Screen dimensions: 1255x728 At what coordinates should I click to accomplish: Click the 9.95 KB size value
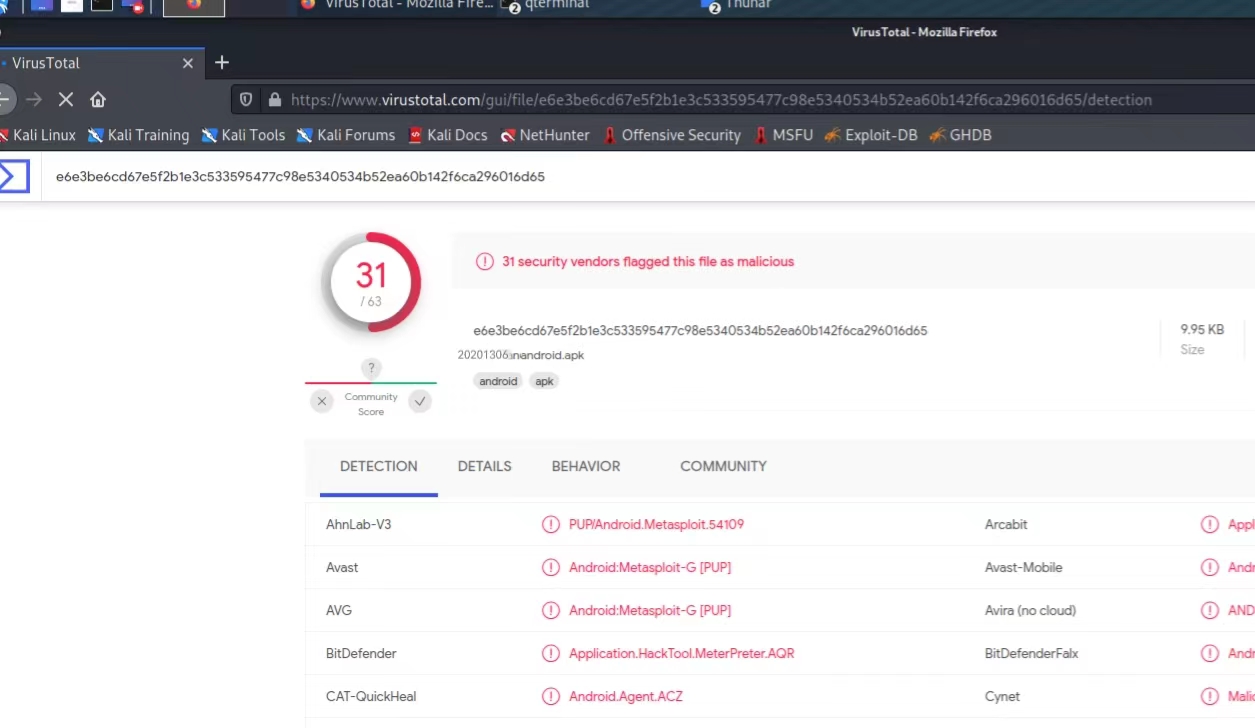1202,329
